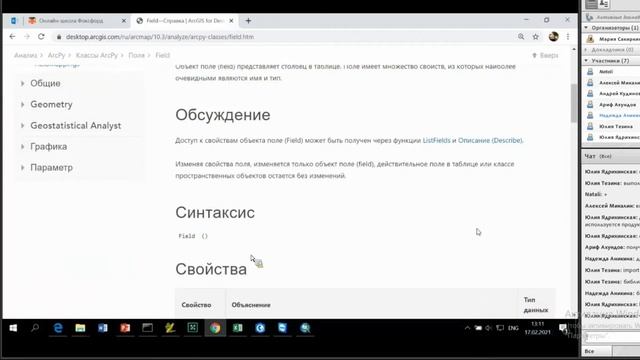This screenshot has height=360, width=640.
Task: Open the ArcPy breadcrumb link
Action: pyautogui.click(x=56, y=55)
